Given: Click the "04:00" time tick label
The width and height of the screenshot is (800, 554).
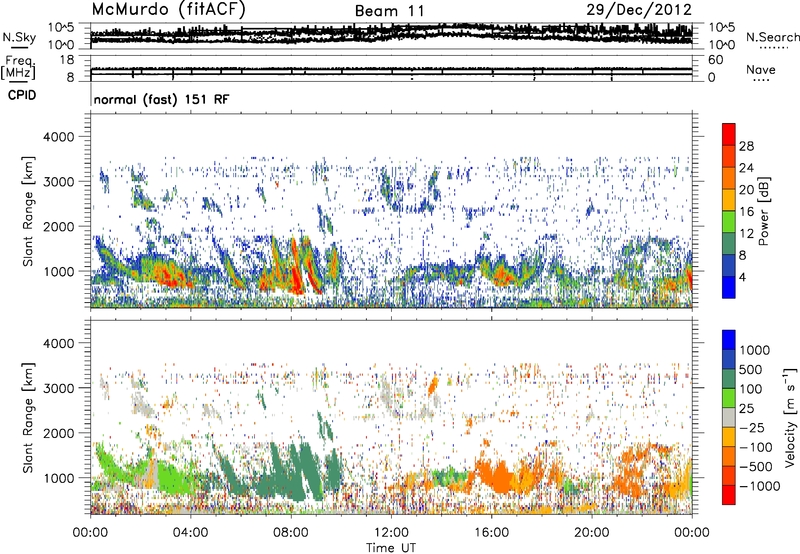Looking at the screenshot, I should (x=190, y=533).
